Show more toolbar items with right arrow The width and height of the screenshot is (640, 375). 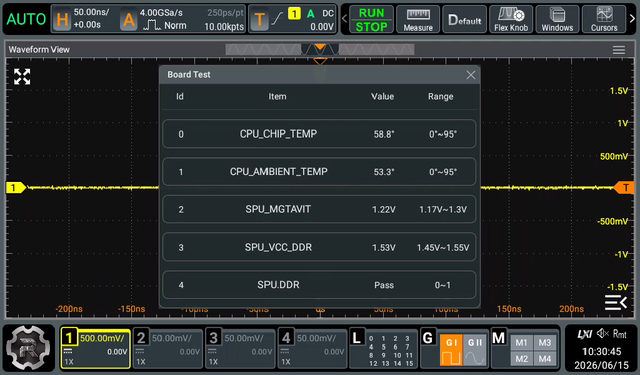[632, 19]
